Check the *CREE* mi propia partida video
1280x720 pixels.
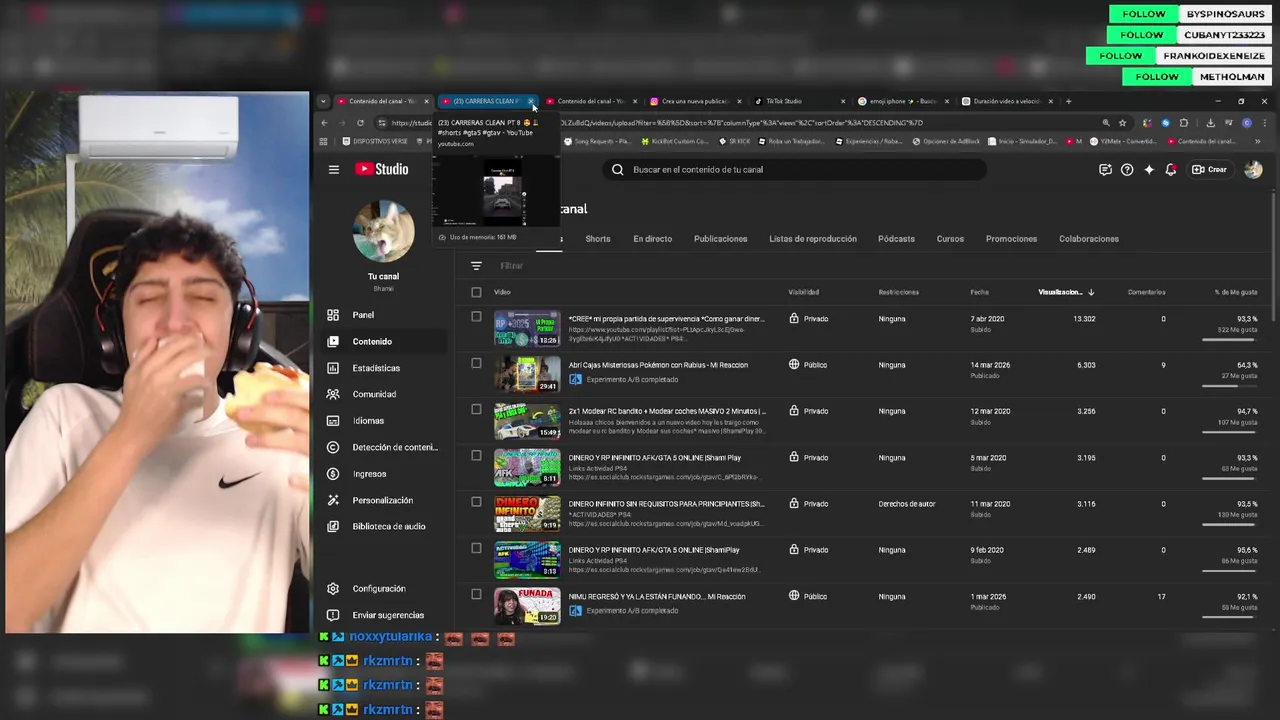click(x=476, y=316)
